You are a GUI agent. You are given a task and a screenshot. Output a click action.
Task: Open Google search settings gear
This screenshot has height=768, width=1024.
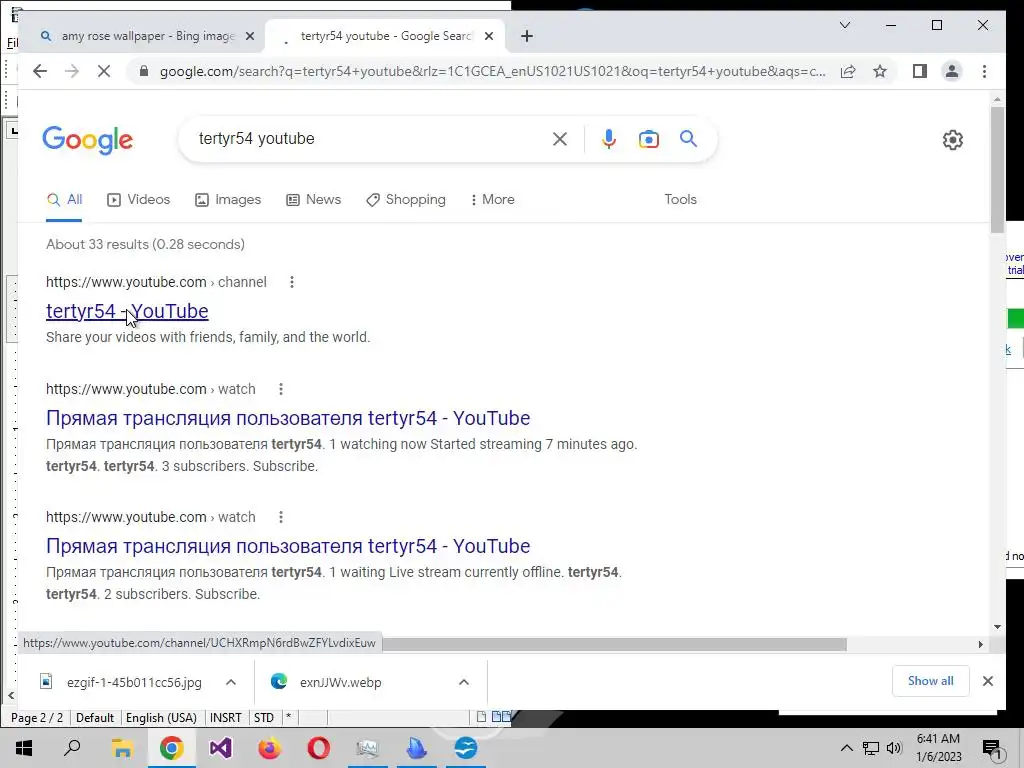[953, 140]
